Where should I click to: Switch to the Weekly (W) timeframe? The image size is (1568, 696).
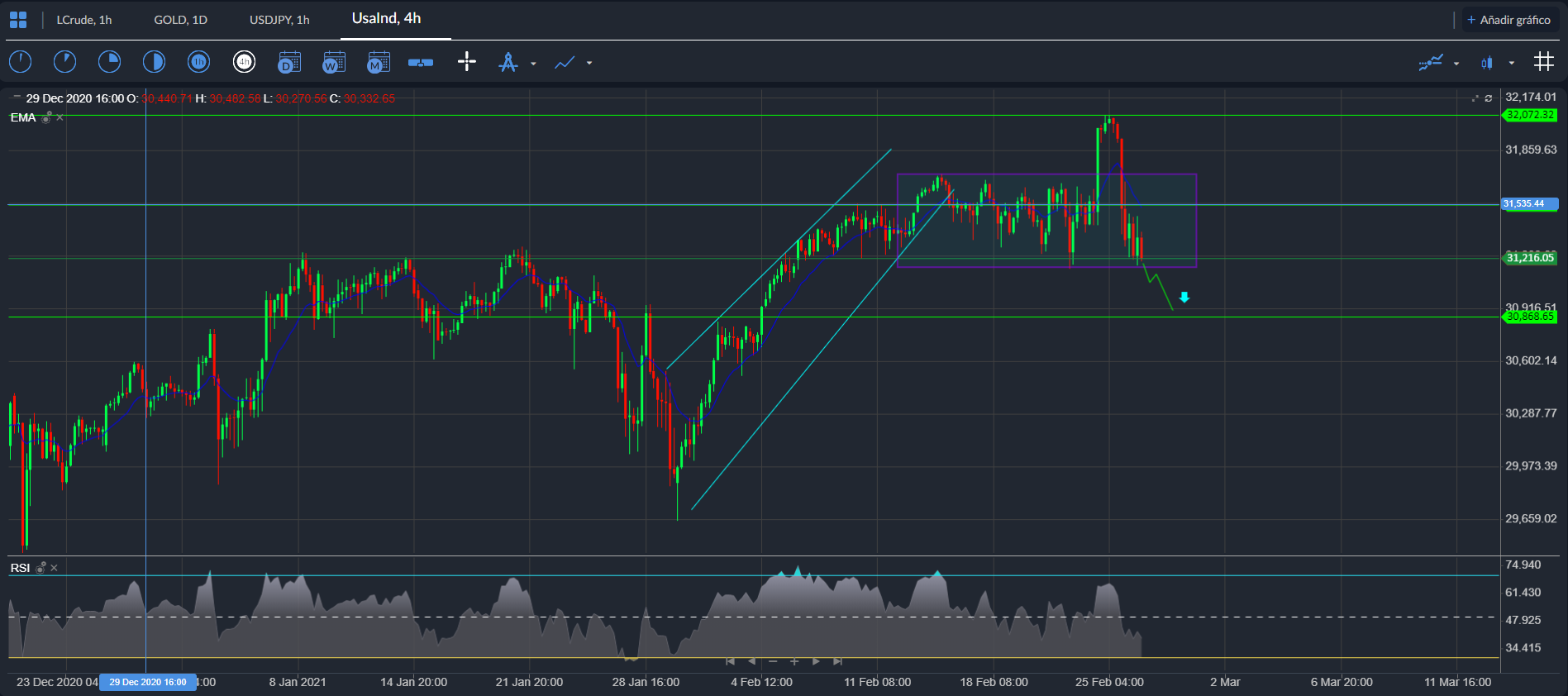click(333, 62)
